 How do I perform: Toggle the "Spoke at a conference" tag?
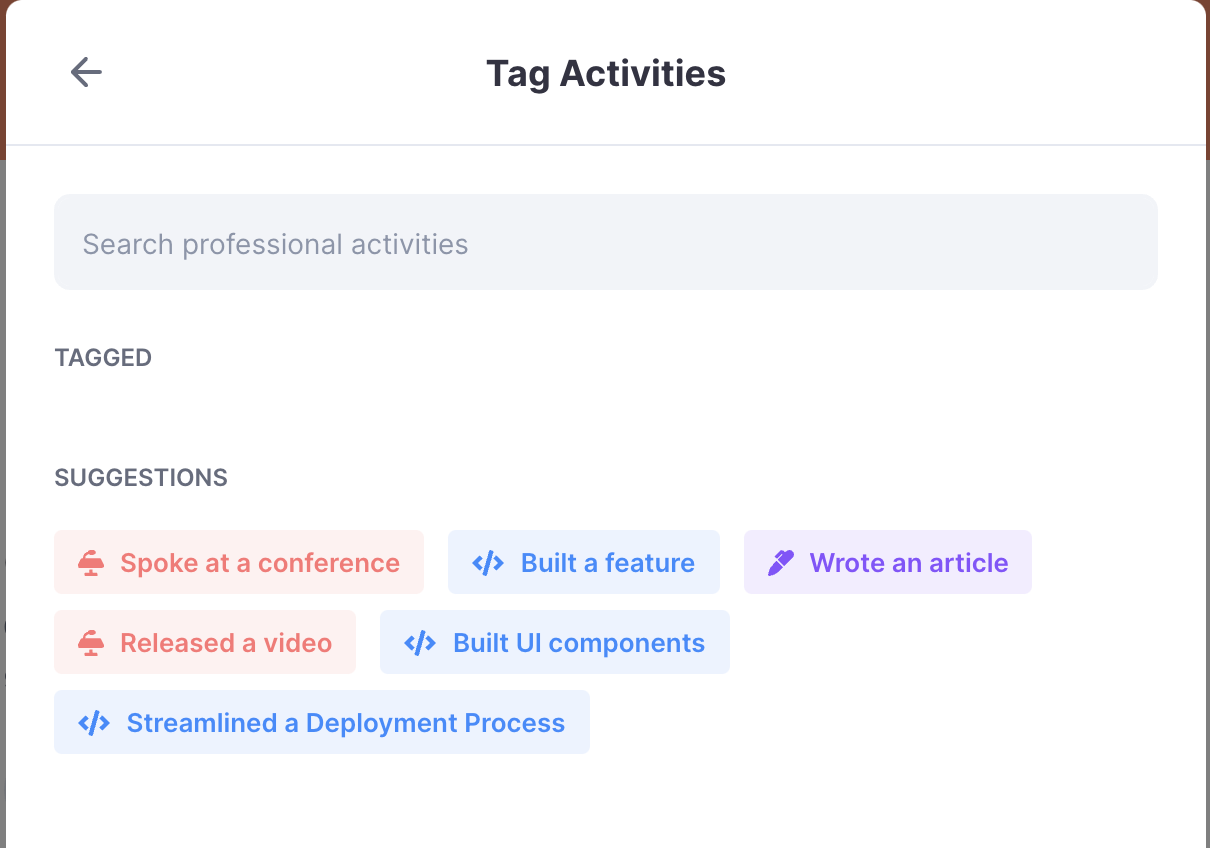[x=238, y=562]
